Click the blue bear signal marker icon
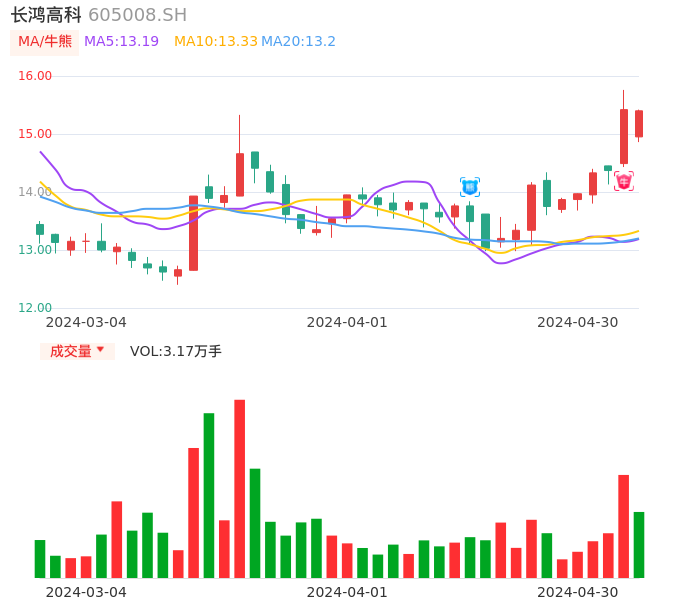The height and width of the screenshot is (606, 686). (470, 187)
